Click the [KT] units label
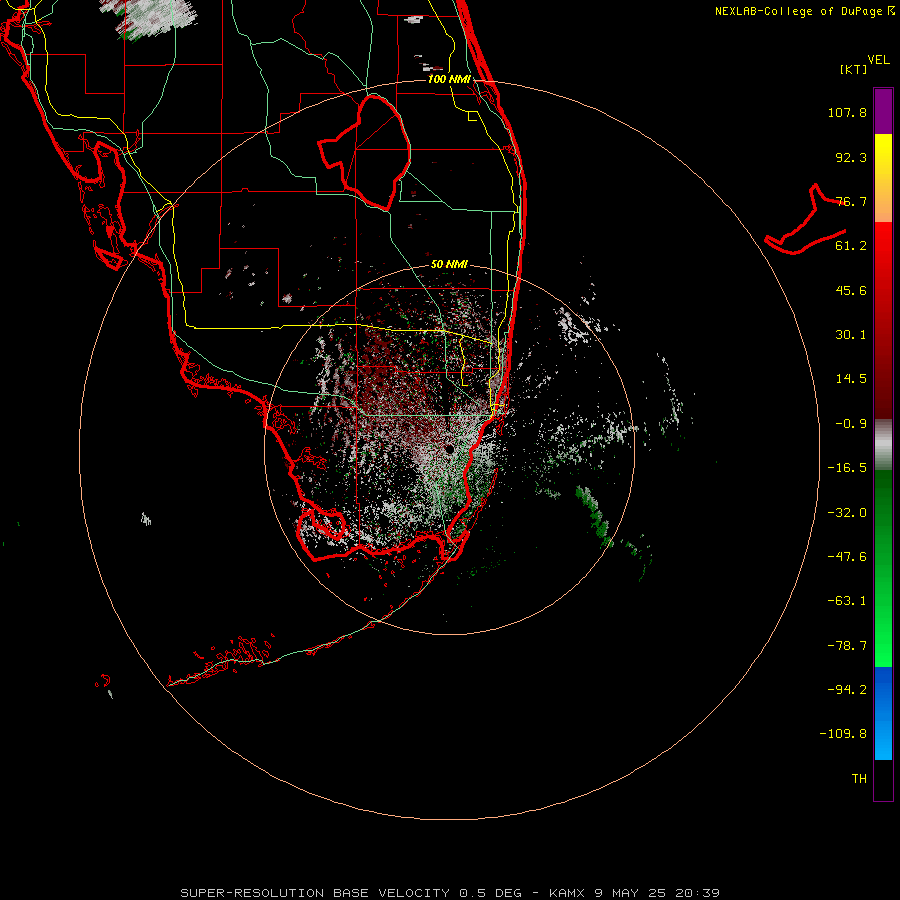Screen dimensions: 900x900 point(853,69)
